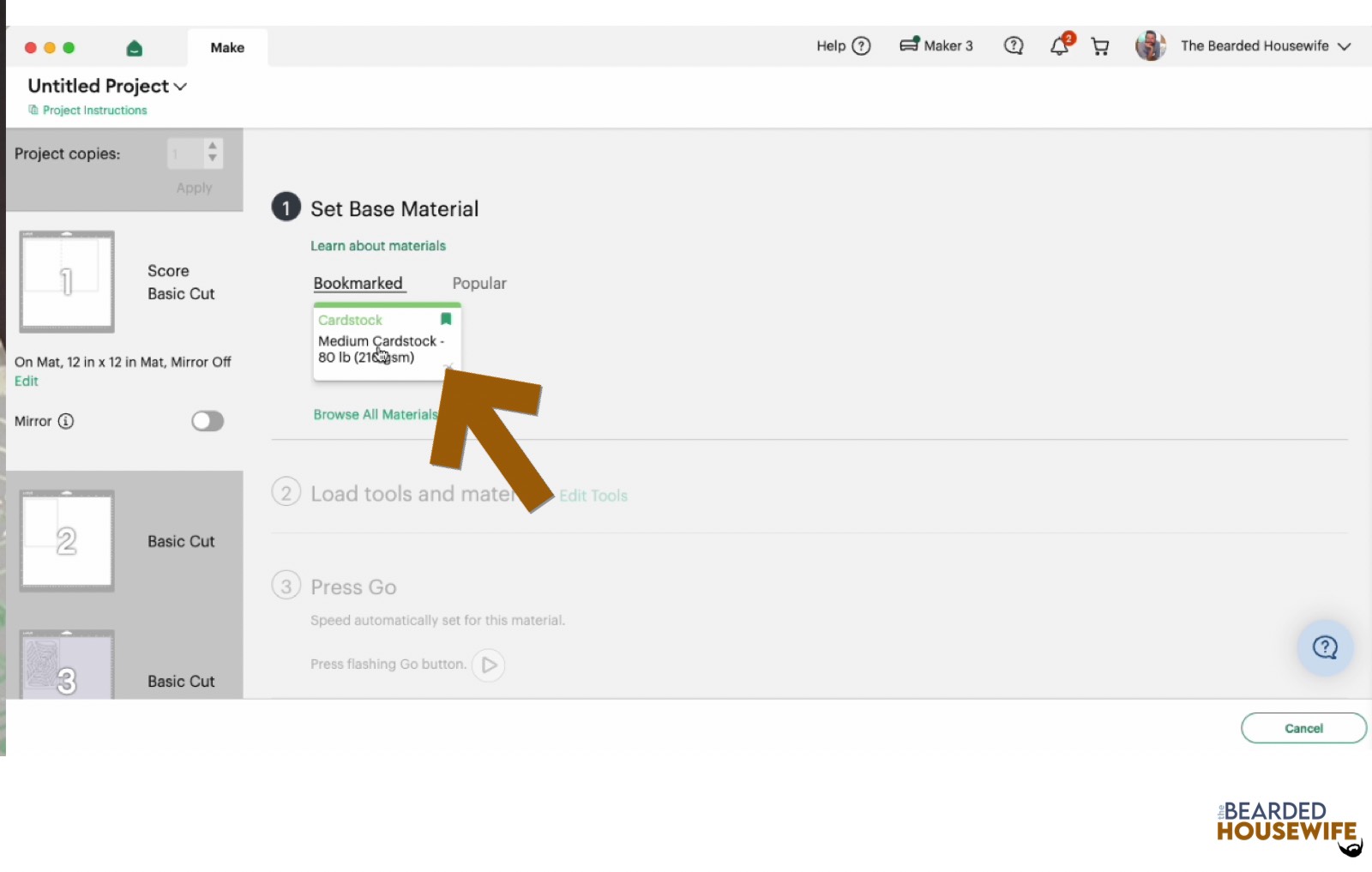1372x872 pixels.
Task: Click the Project Instructions document icon
Action: pyautogui.click(x=33, y=110)
